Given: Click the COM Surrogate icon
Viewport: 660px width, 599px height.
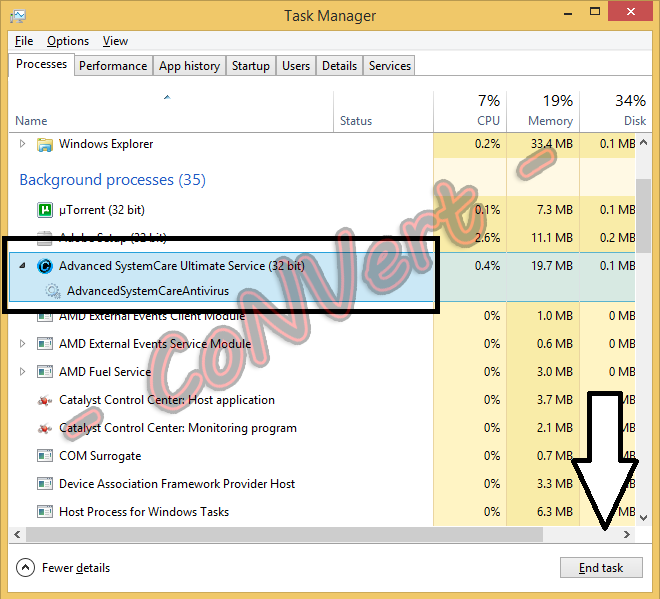Looking at the screenshot, I should click(x=45, y=456).
